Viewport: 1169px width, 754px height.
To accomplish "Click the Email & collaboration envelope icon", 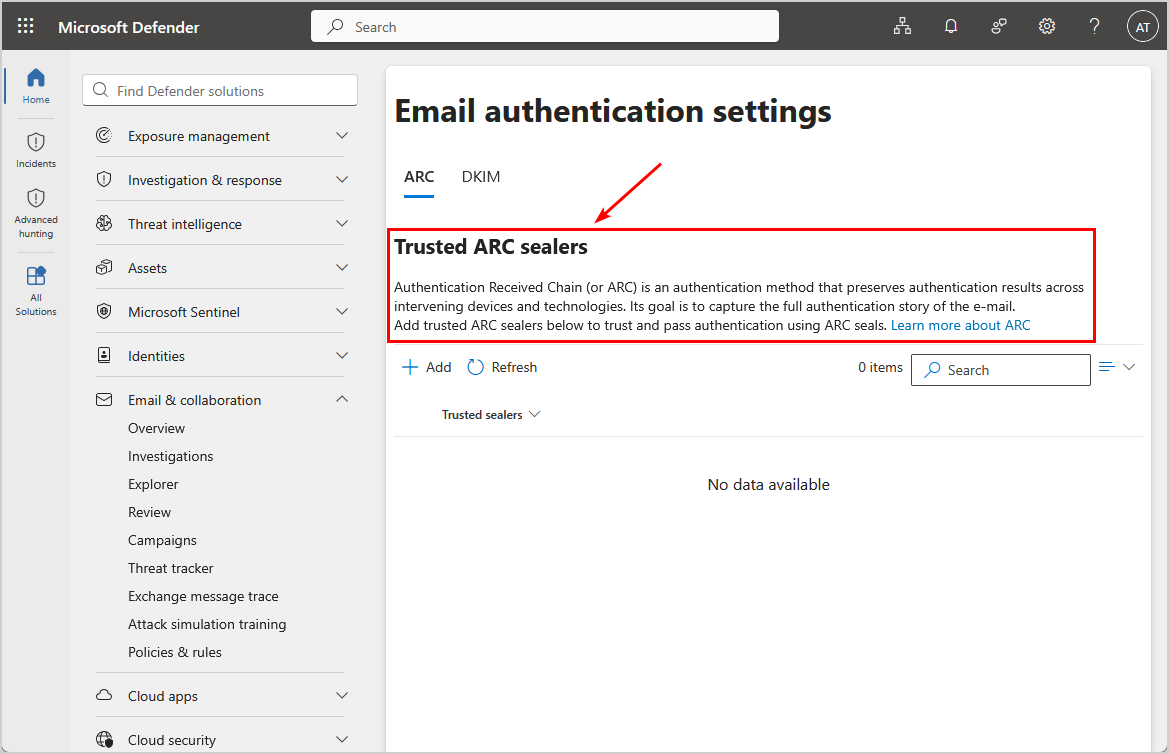I will pyautogui.click(x=104, y=400).
